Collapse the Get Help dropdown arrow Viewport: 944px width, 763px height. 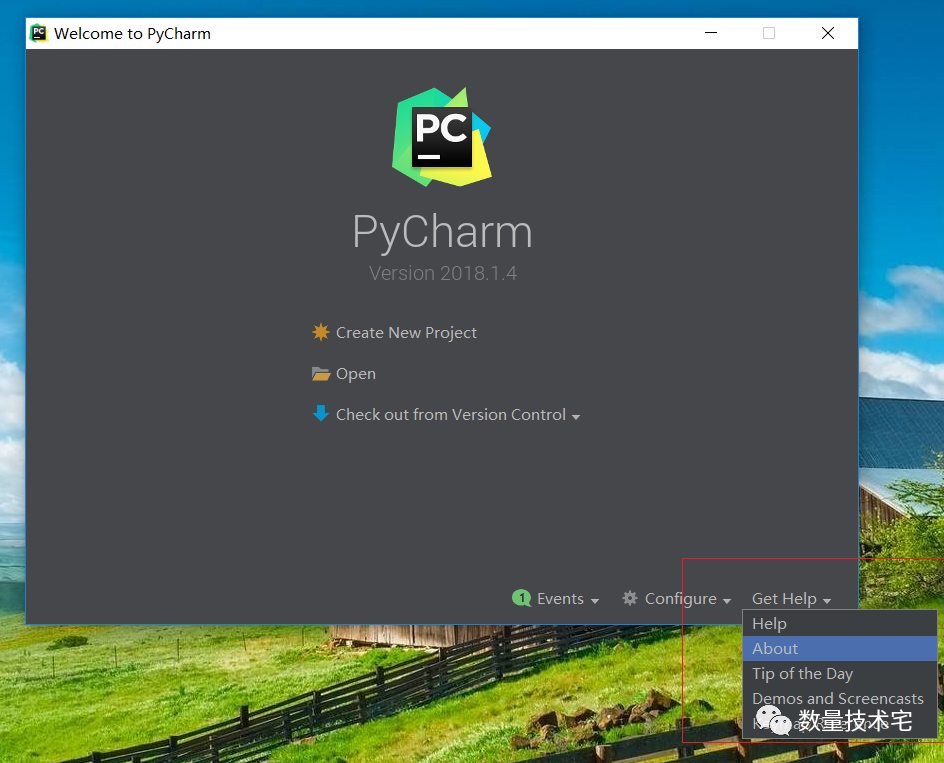pos(827,600)
